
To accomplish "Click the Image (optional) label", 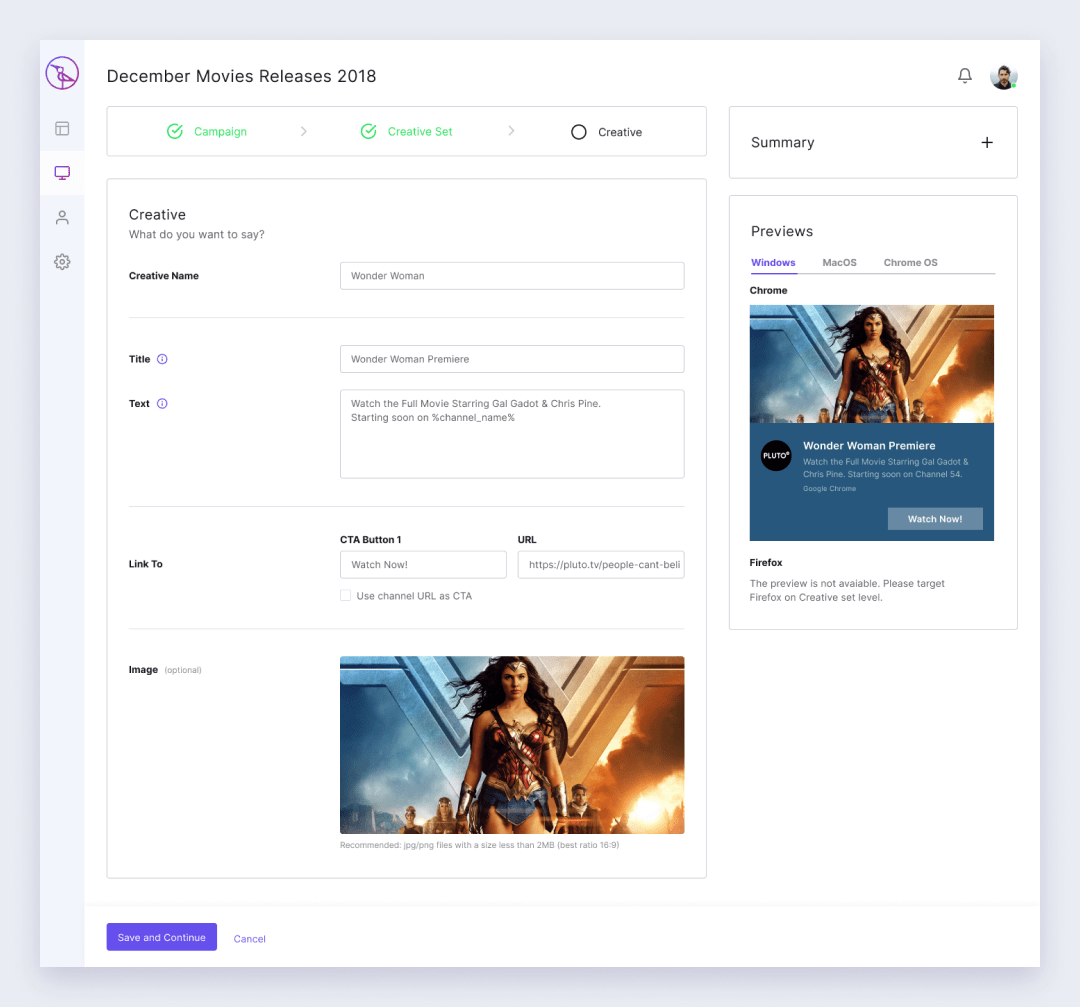I will point(165,669).
